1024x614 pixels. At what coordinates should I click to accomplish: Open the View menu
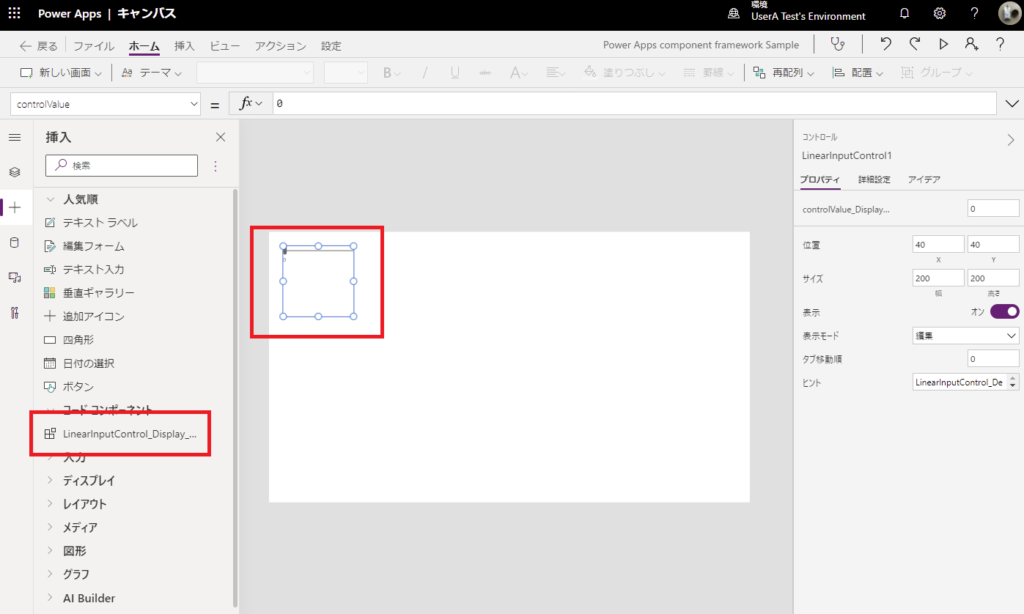(x=224, y=46)
